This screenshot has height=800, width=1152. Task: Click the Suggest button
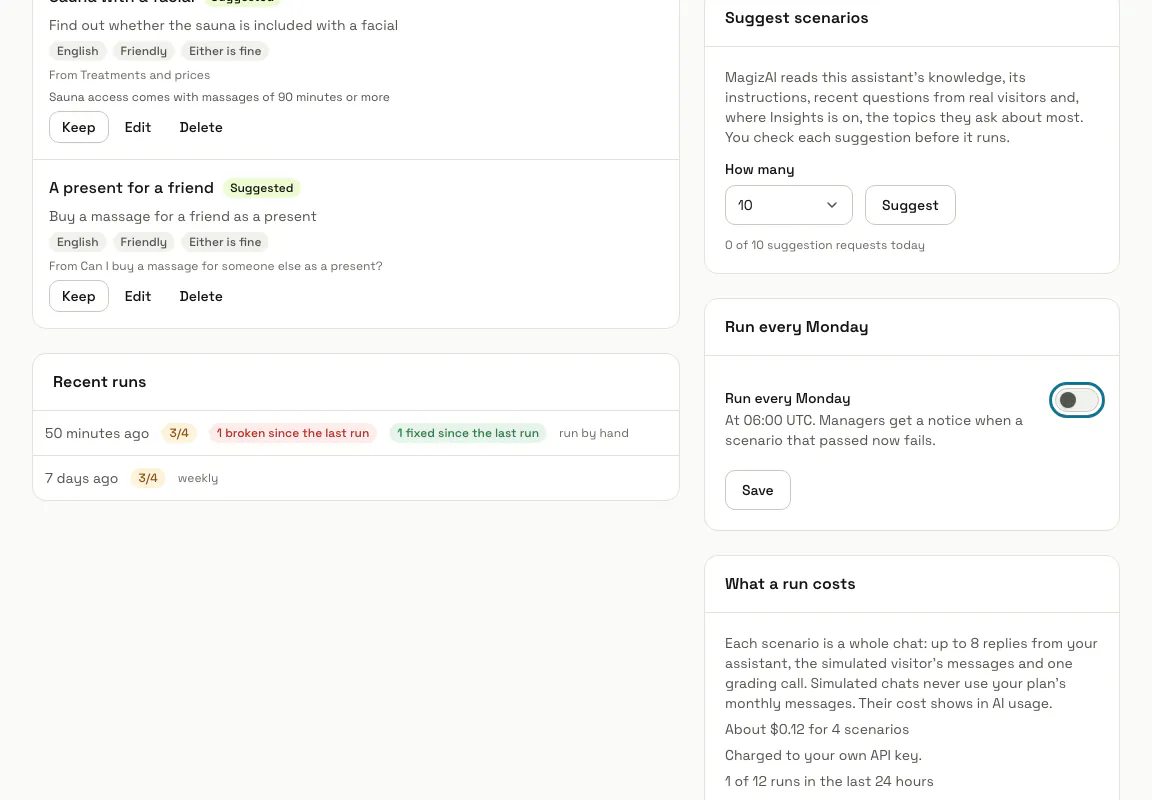tap(910, 205)
